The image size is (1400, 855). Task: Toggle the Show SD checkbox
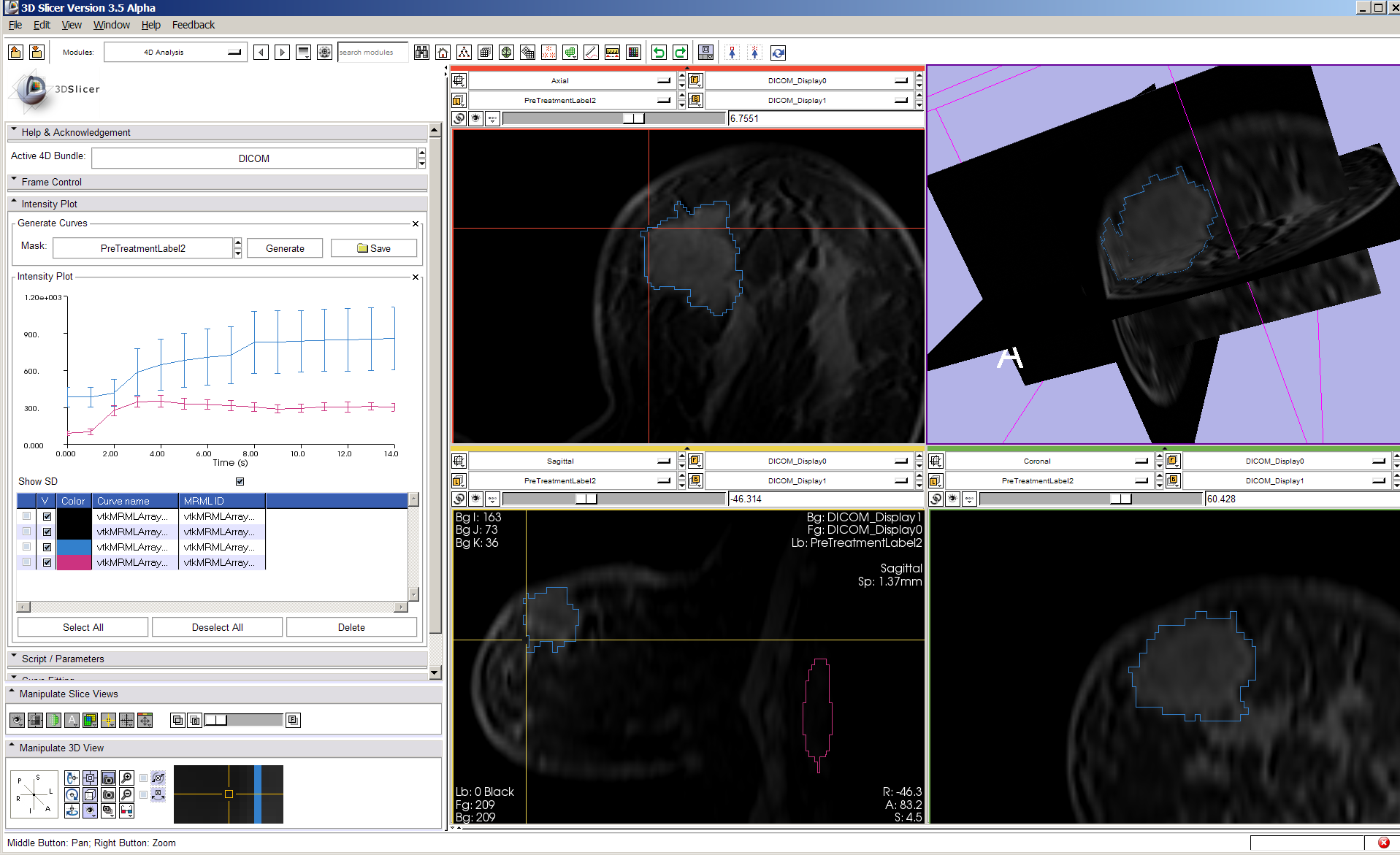click(x=240, y=481)
